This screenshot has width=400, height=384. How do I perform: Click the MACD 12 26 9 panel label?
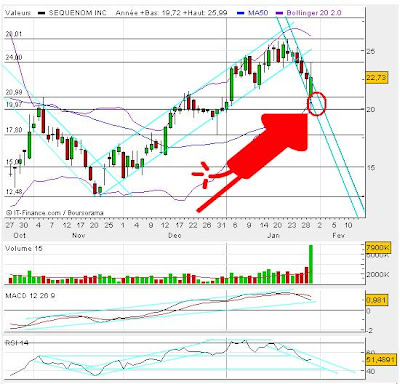pos(30,296)
